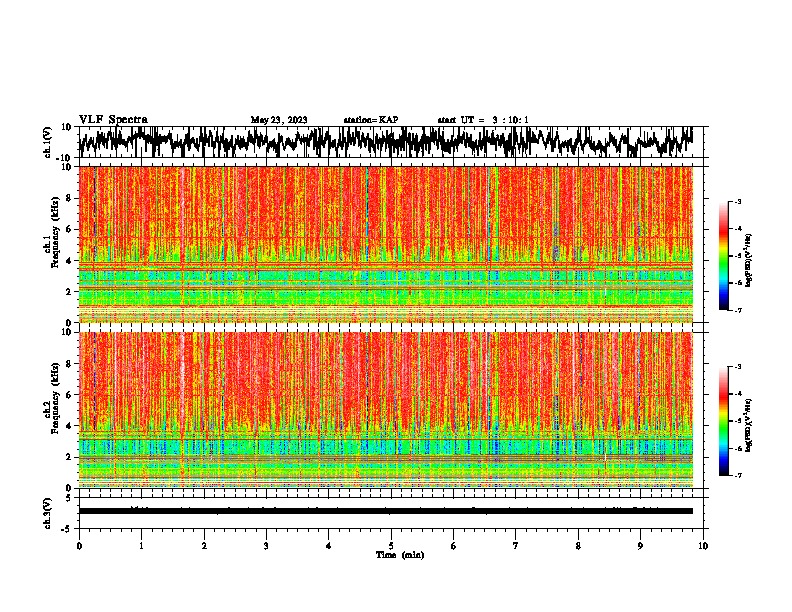Screen dimensions: 792x612
Task: Click the "5" tick on ch.3(V) axis
Action: coord(70,498)
